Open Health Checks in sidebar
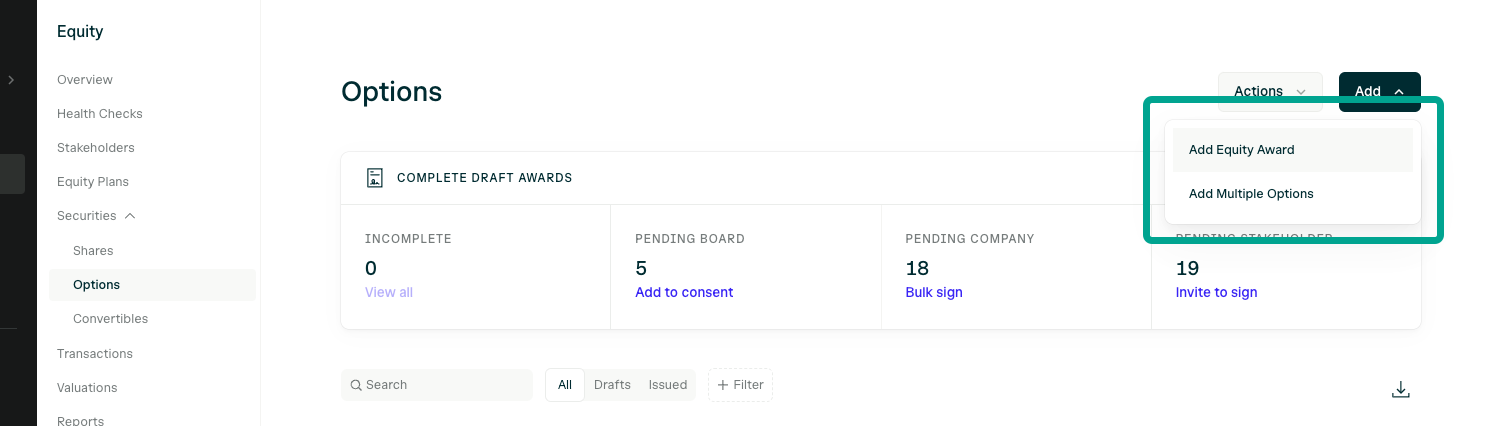Screen dimensions: 1489x426 pyautogui.click(x=100, y=114)
